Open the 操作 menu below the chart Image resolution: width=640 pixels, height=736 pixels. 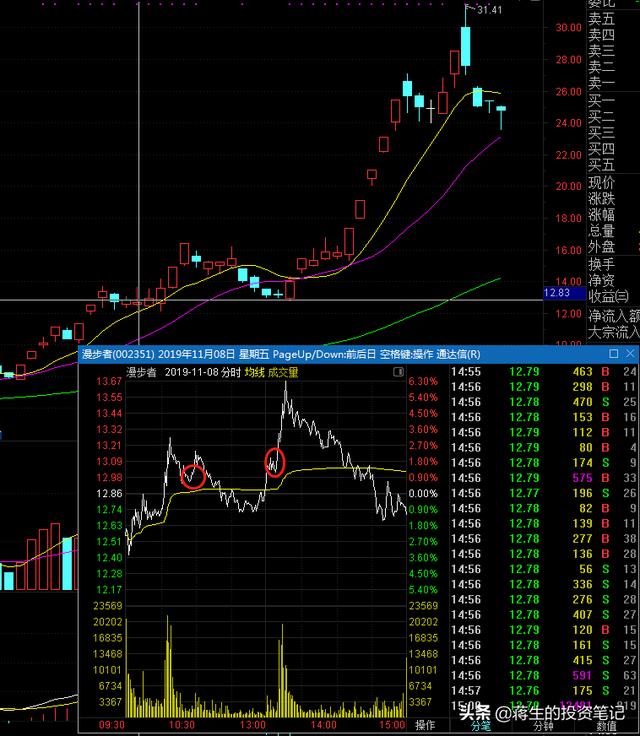pyautogui.click(x=426, y=724)
